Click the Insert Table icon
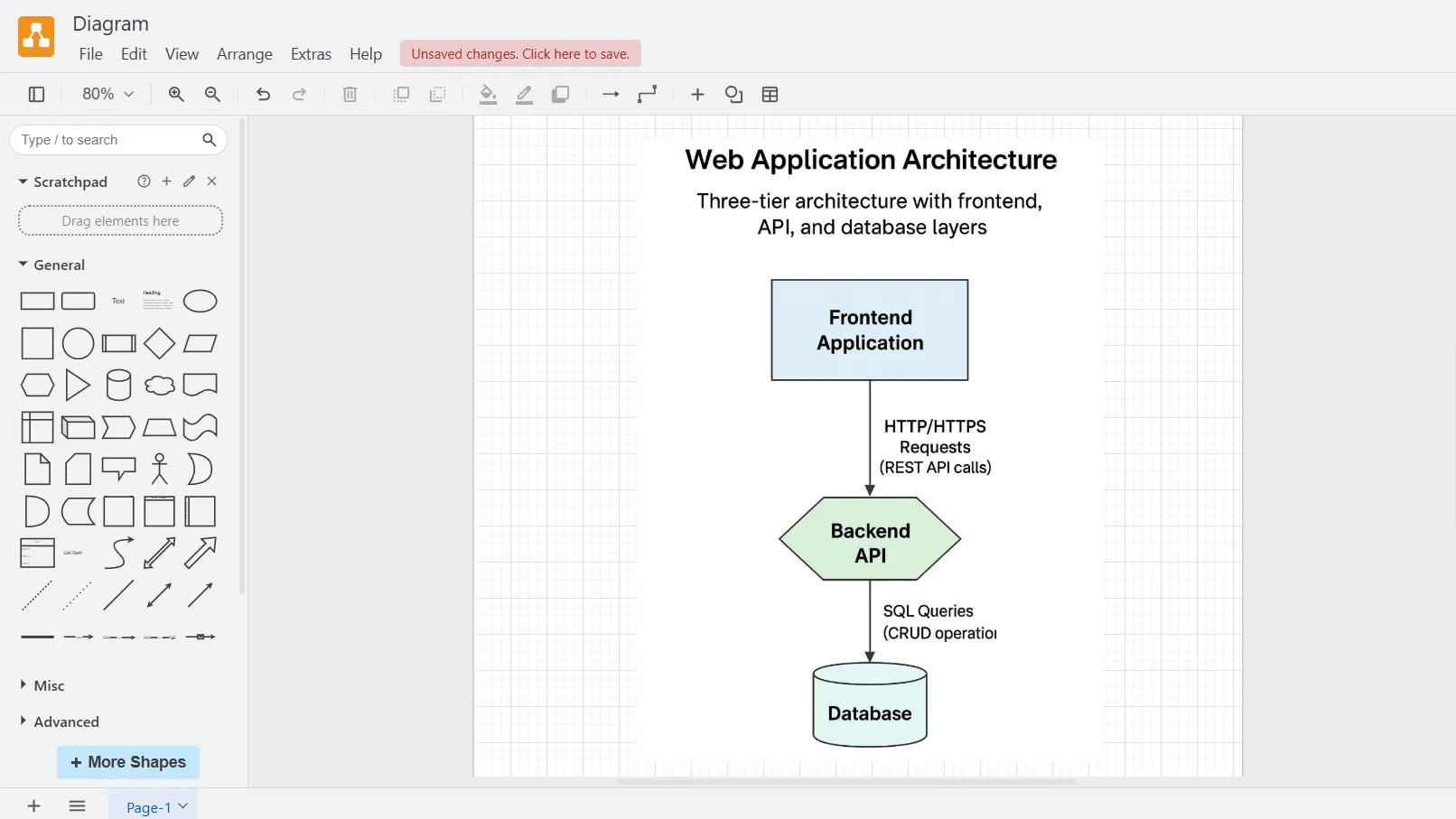Image resolution: width=1456 pixels, height=819 pixels. click(770, 94)
